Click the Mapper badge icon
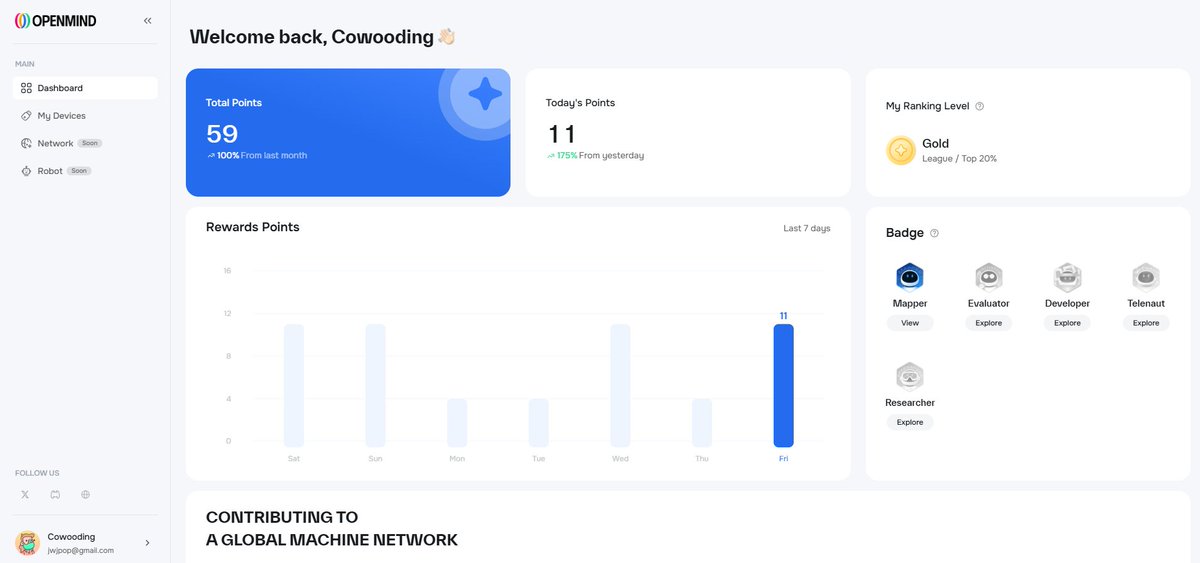Viewport: 1200px width, 563px height. [x=910, y=277]
